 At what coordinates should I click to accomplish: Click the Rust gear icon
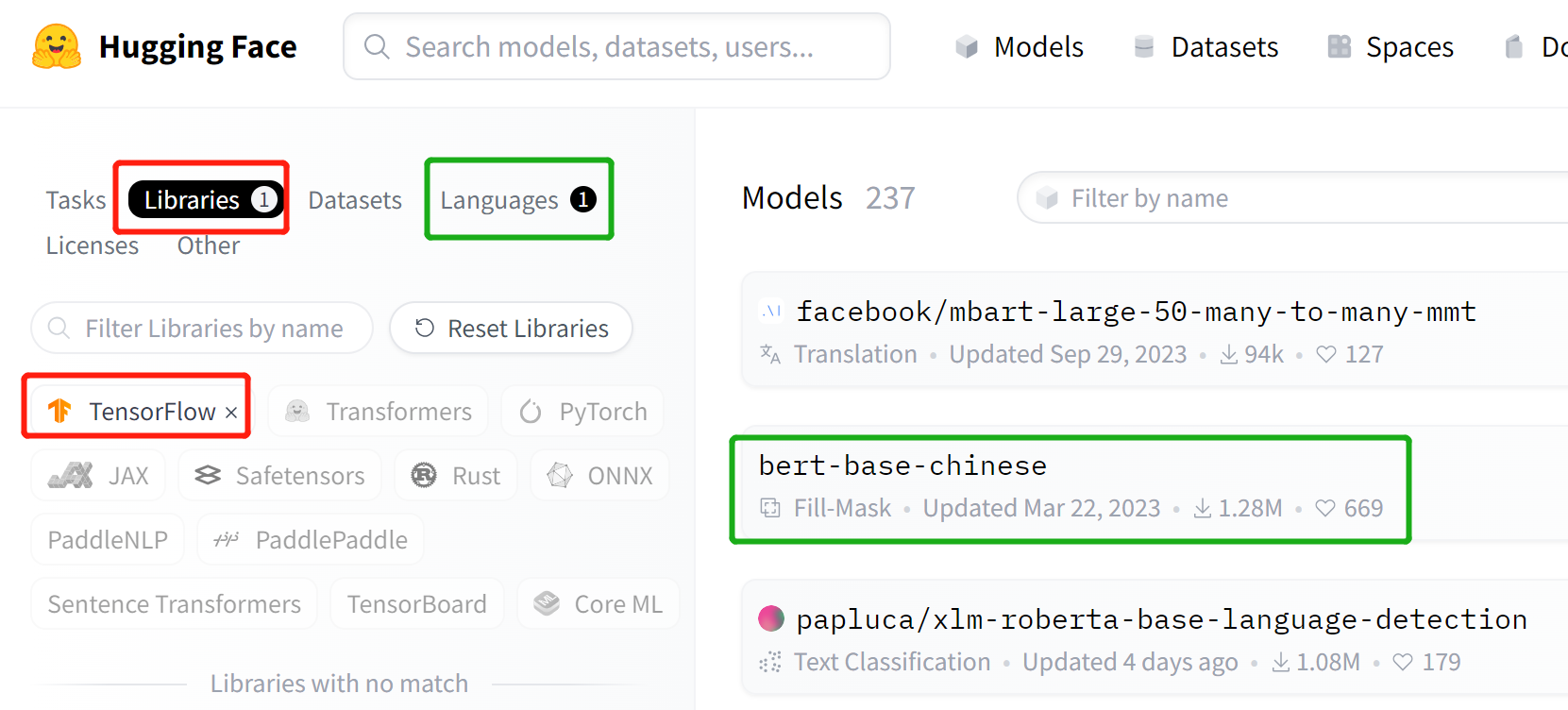(x=424, y=475)
